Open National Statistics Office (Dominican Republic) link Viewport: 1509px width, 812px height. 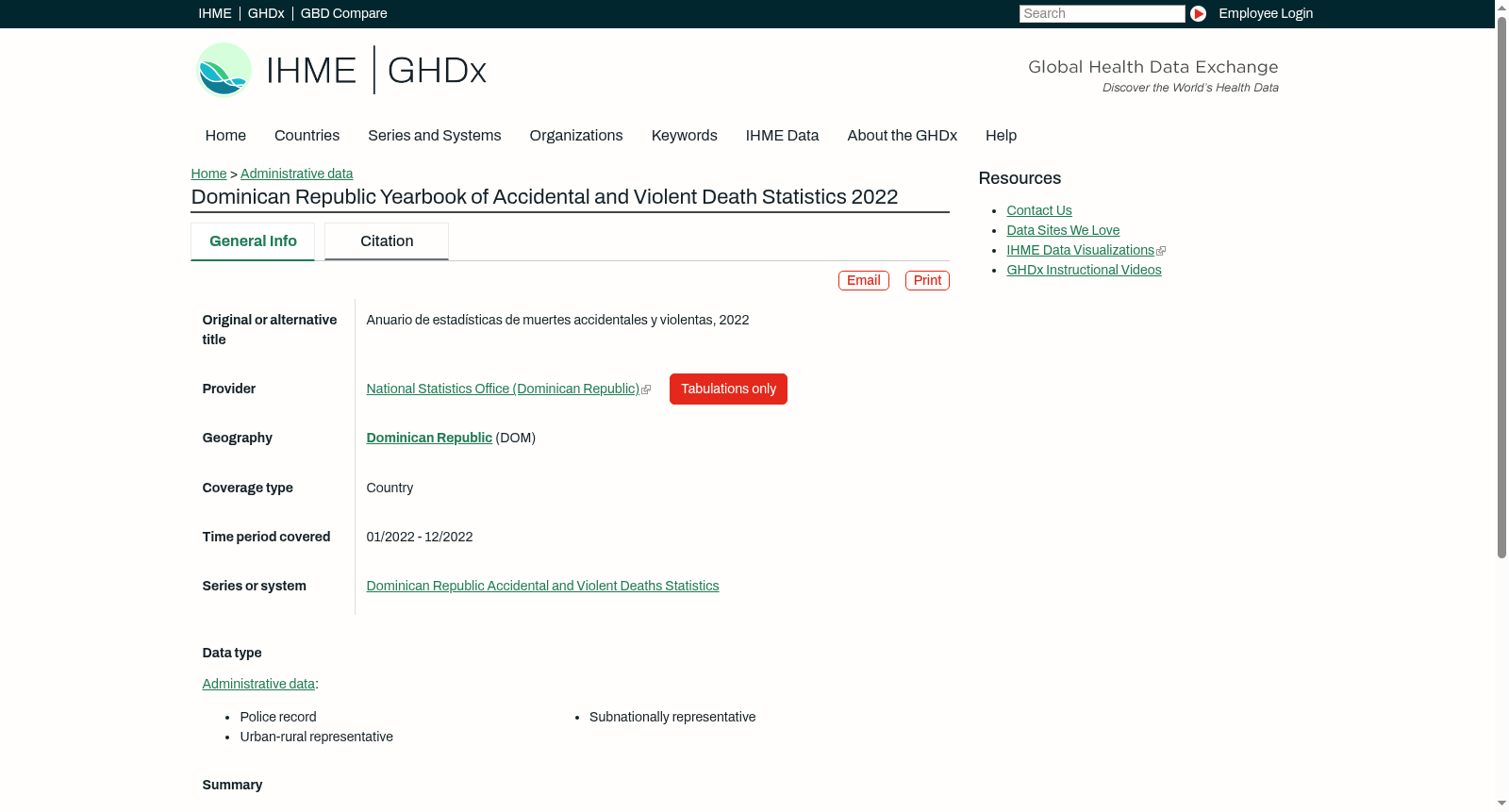[x=503, y=389]
